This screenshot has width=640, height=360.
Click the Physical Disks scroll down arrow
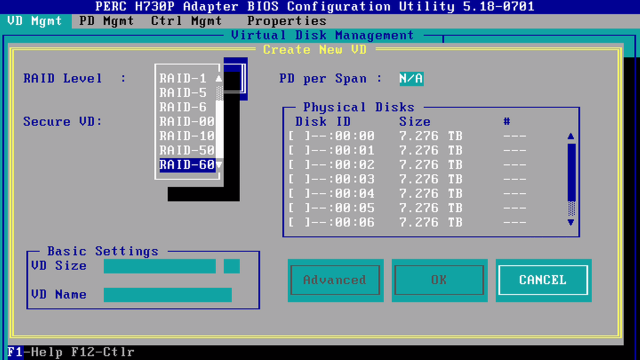[571, 222]
